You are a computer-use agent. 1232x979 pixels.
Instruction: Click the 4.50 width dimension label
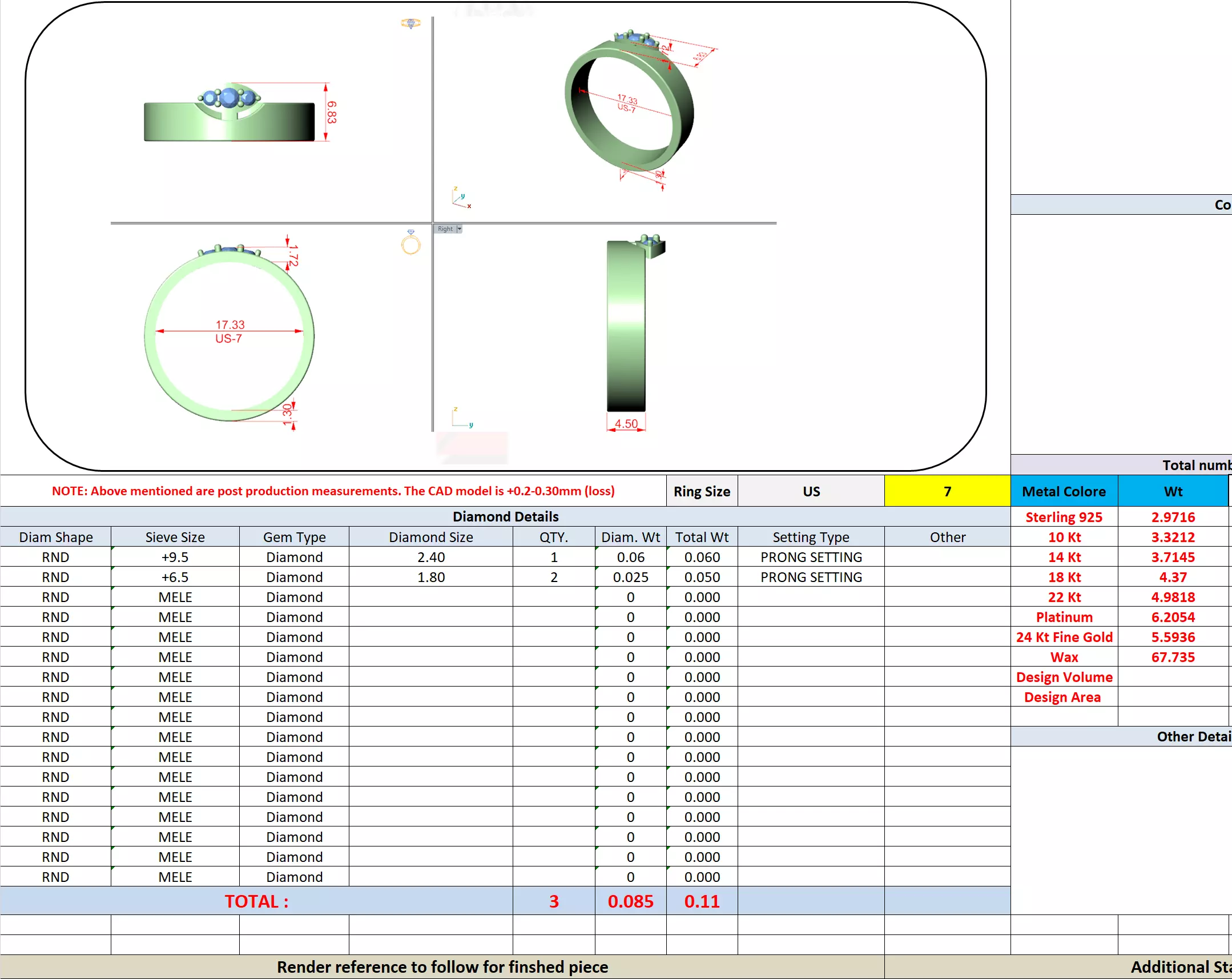point(626,424)
